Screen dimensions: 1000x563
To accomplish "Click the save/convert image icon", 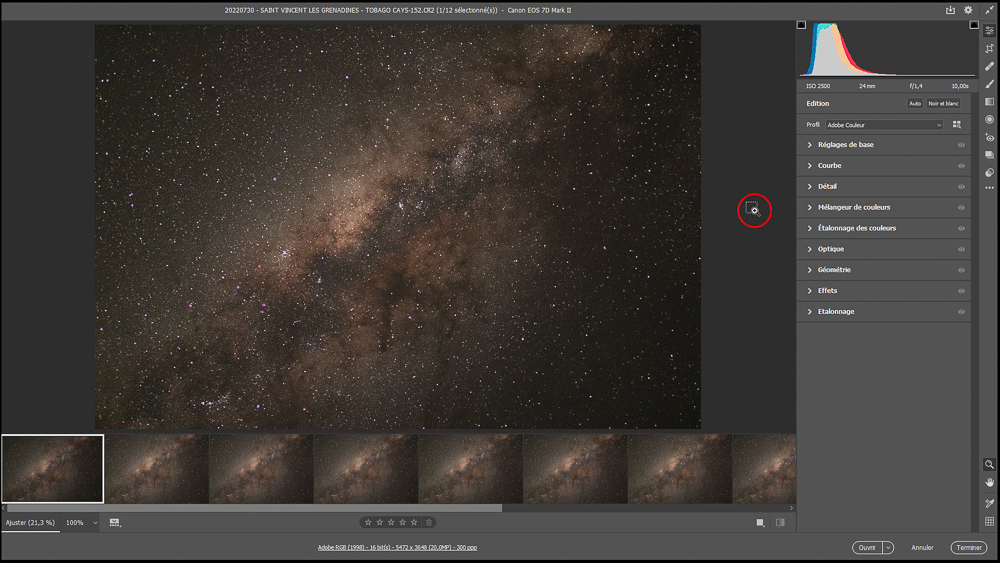I will click(950, 10).
